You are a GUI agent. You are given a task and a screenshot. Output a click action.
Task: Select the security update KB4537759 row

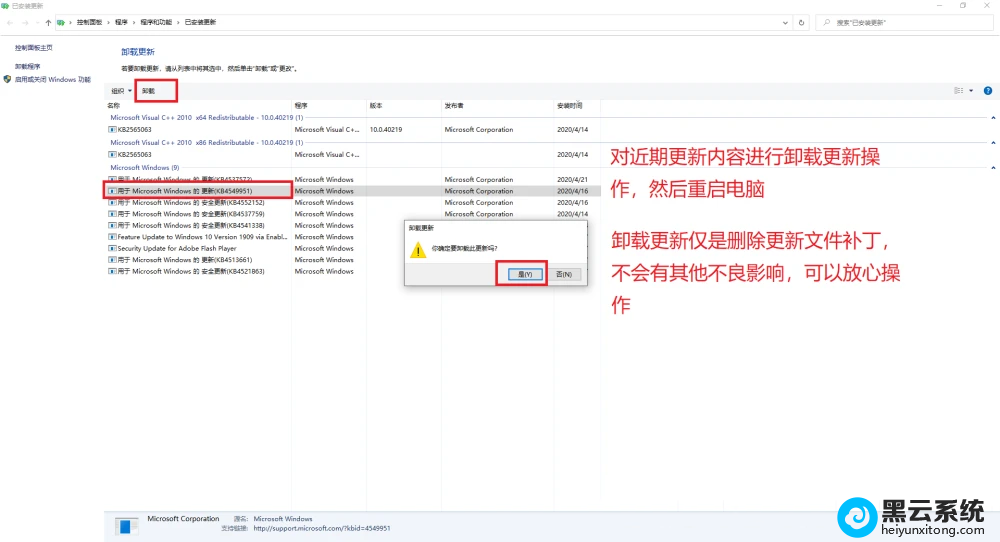353,214
